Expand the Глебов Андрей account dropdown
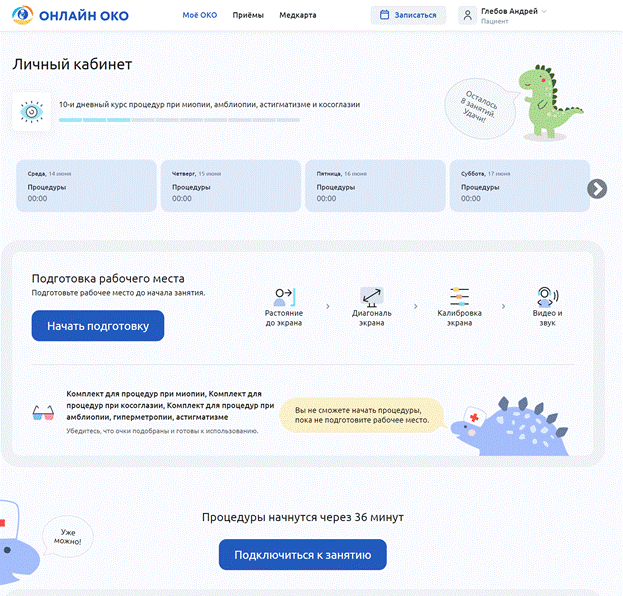Screen dimensions: 623x596 [544, 11]
